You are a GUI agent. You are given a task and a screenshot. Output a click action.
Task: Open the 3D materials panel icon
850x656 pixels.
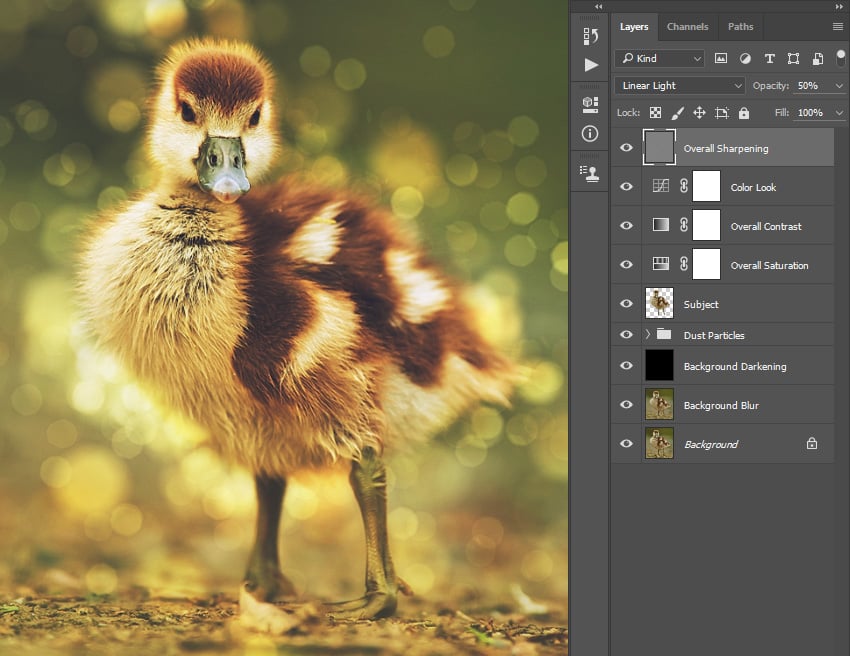(x=589, y=103)
